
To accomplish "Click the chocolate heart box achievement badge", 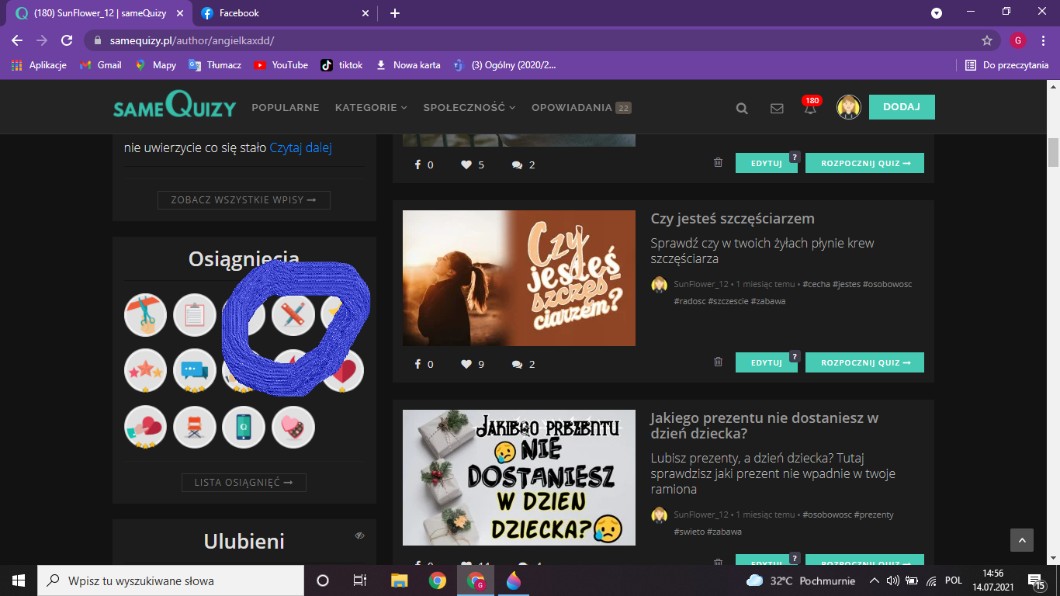I will pyautogui.click(x=293, y=427).
